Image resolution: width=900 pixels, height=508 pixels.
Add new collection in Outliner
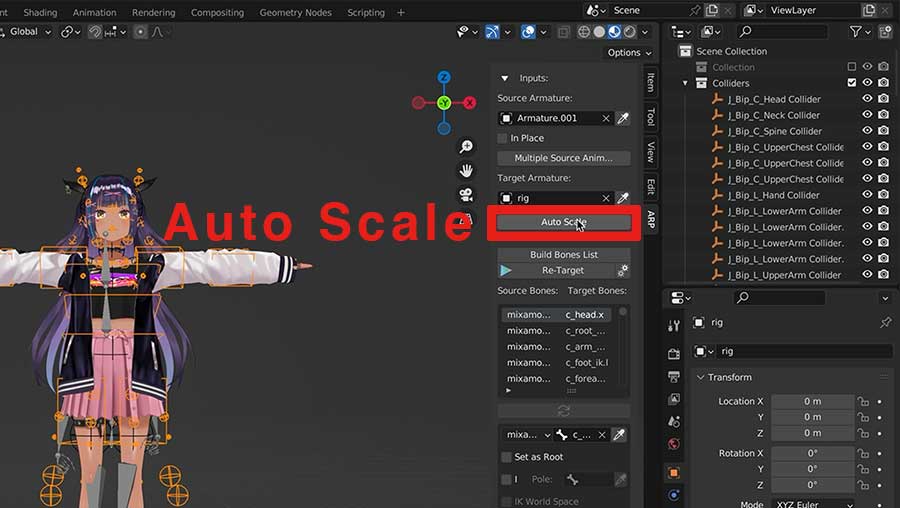[x=885, y=32]
